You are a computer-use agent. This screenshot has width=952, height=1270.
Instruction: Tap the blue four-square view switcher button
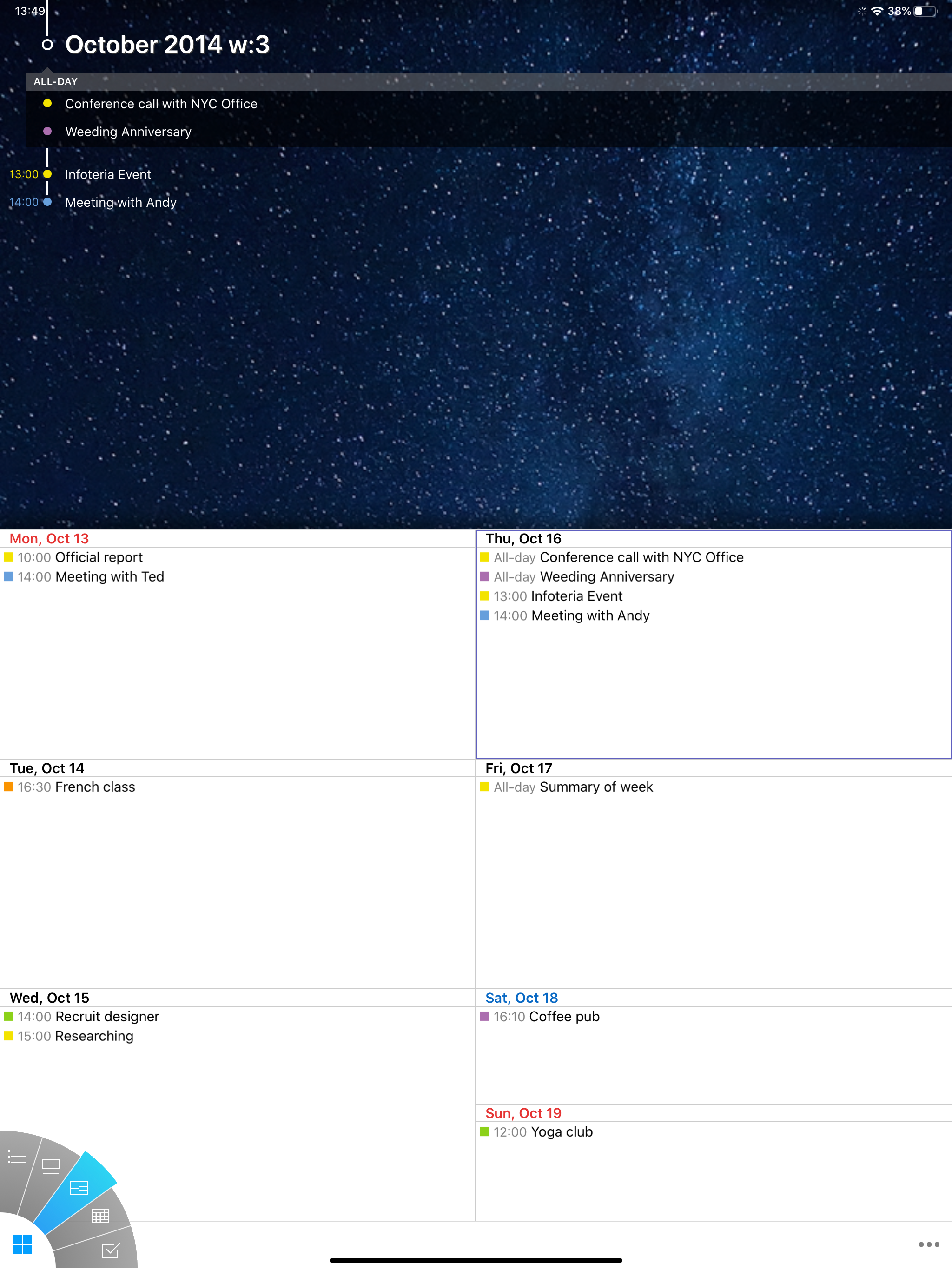pyautogui.click(x=22, y=1244)
